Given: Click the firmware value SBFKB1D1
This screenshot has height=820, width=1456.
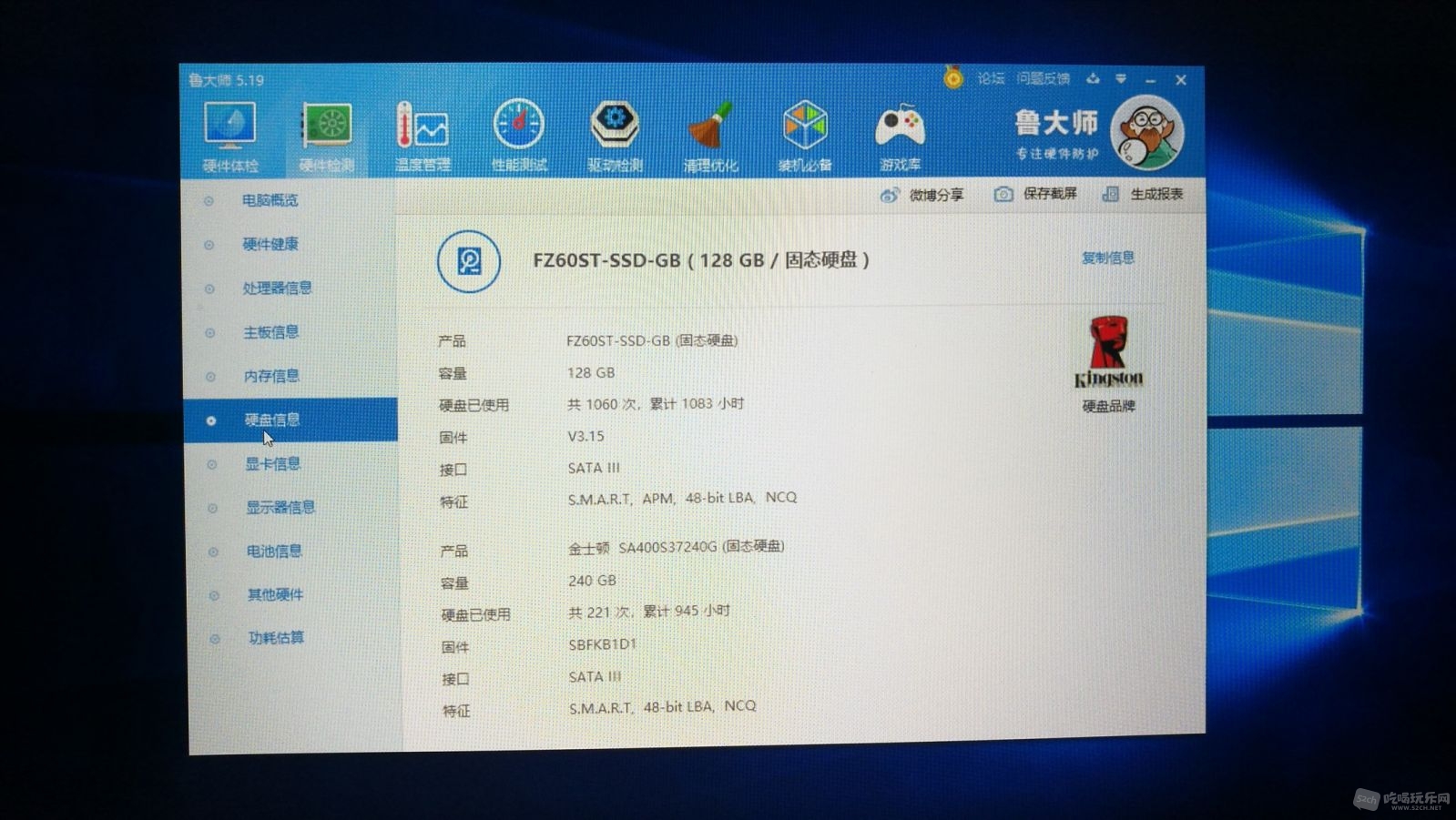Looking at the screenshot, I should [x=603, y=644].
